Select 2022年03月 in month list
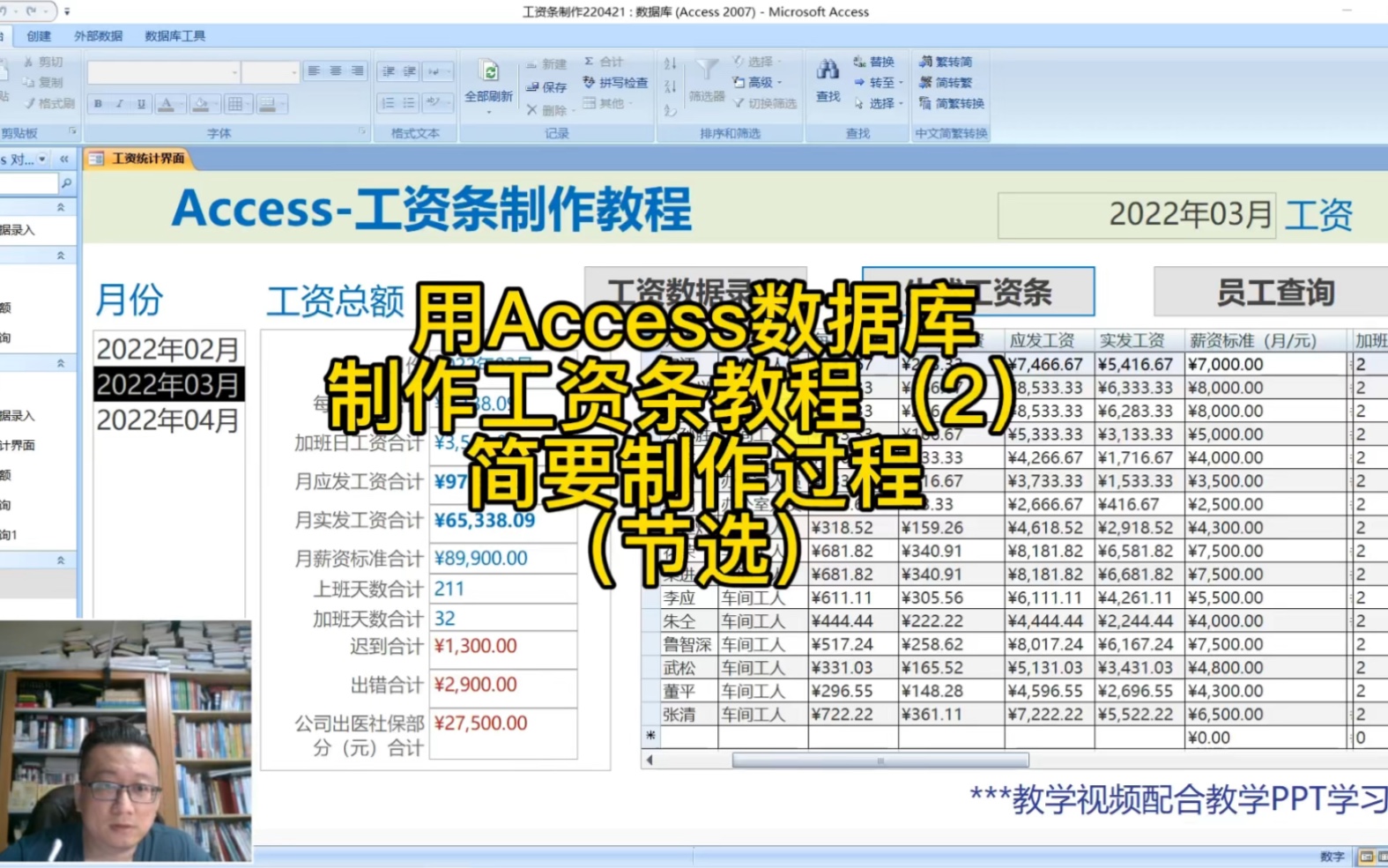Image resolution: width=1388 pixels, height=868 pixels. pyautogui.click(x=168, y=385)
